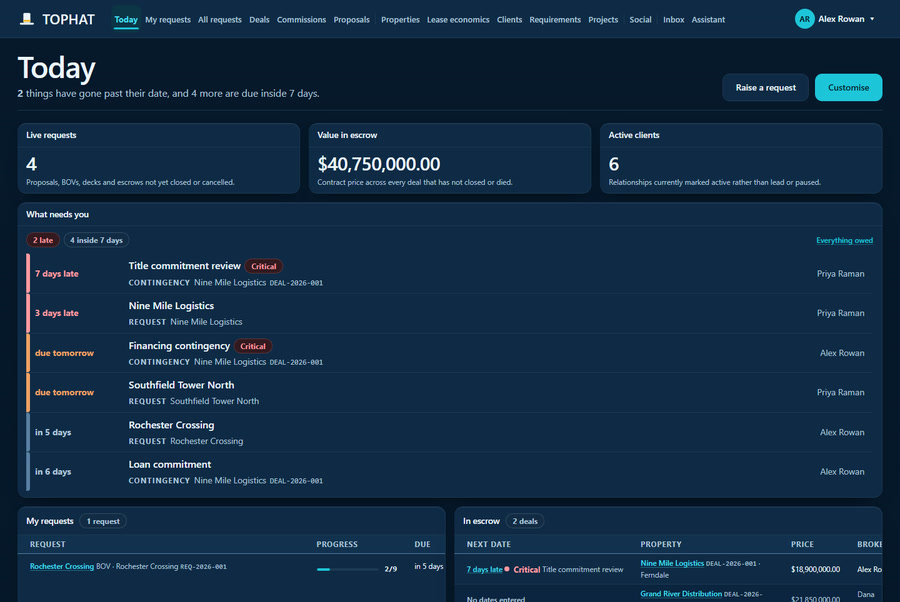This screenshot has height=602, width=900.
Task: Click the 2 deals pill
Action: [x=525, y=521]
